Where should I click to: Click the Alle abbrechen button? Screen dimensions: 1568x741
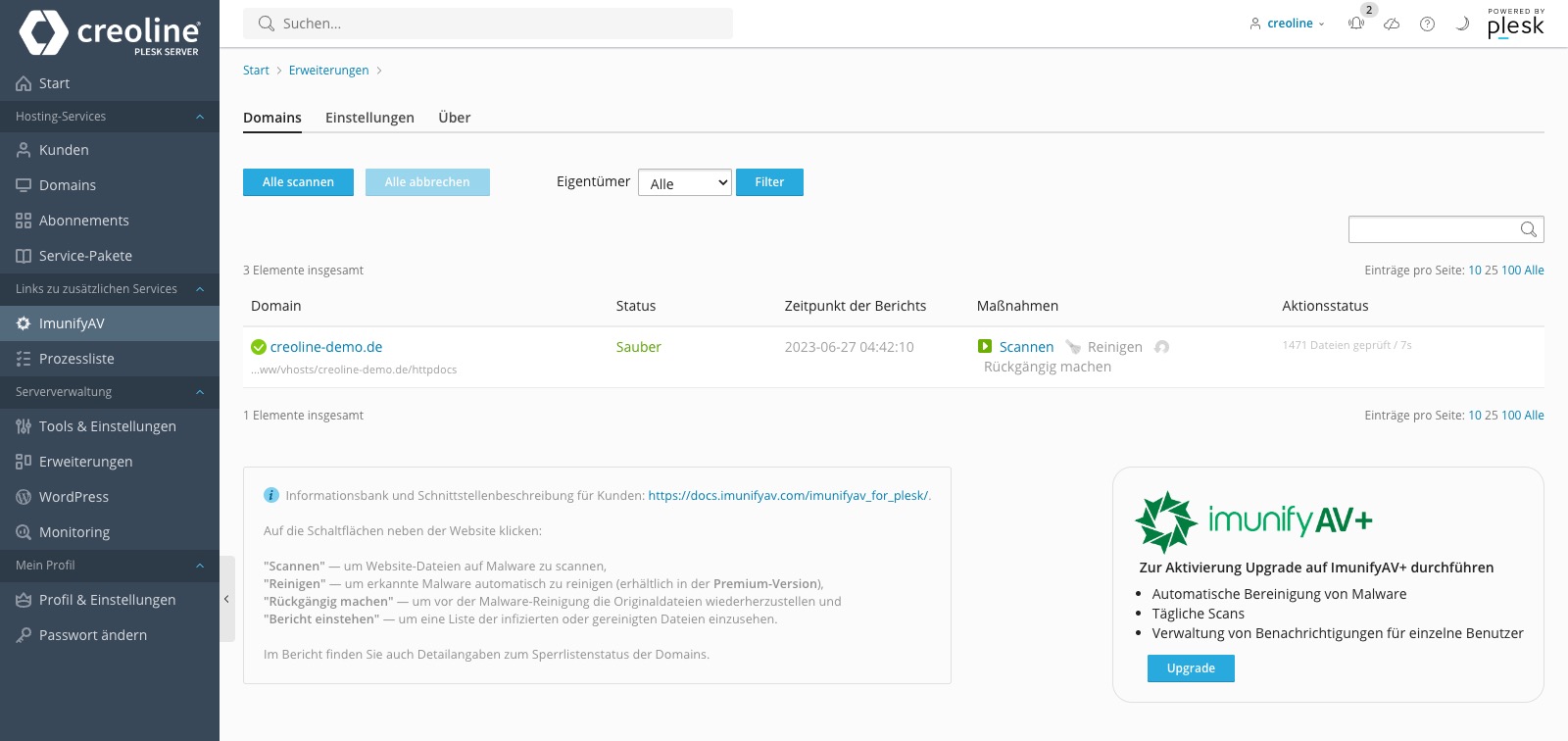pyautogui.click(x=427, y=182)
